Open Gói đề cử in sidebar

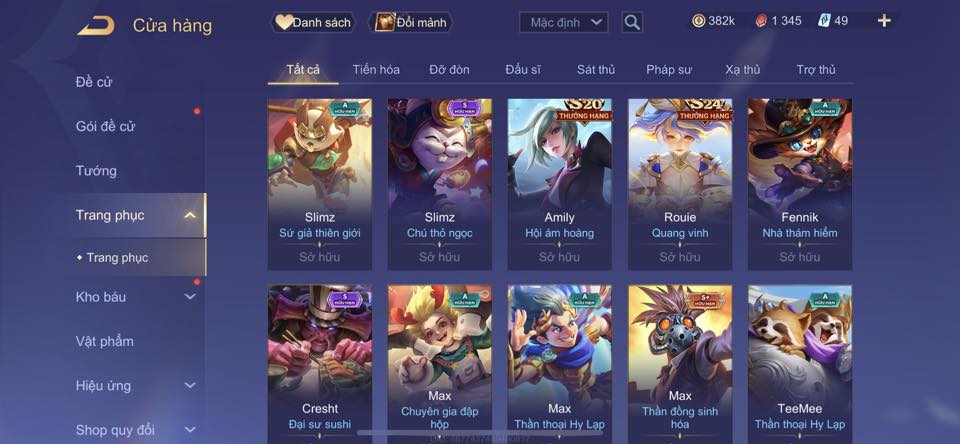pos(105,126)
